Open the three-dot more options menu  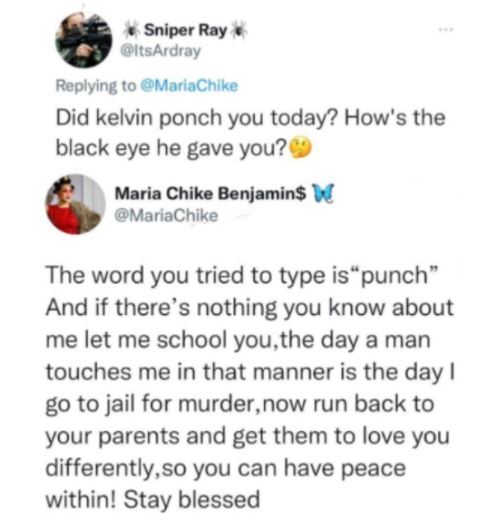click(x=446, y=30)
